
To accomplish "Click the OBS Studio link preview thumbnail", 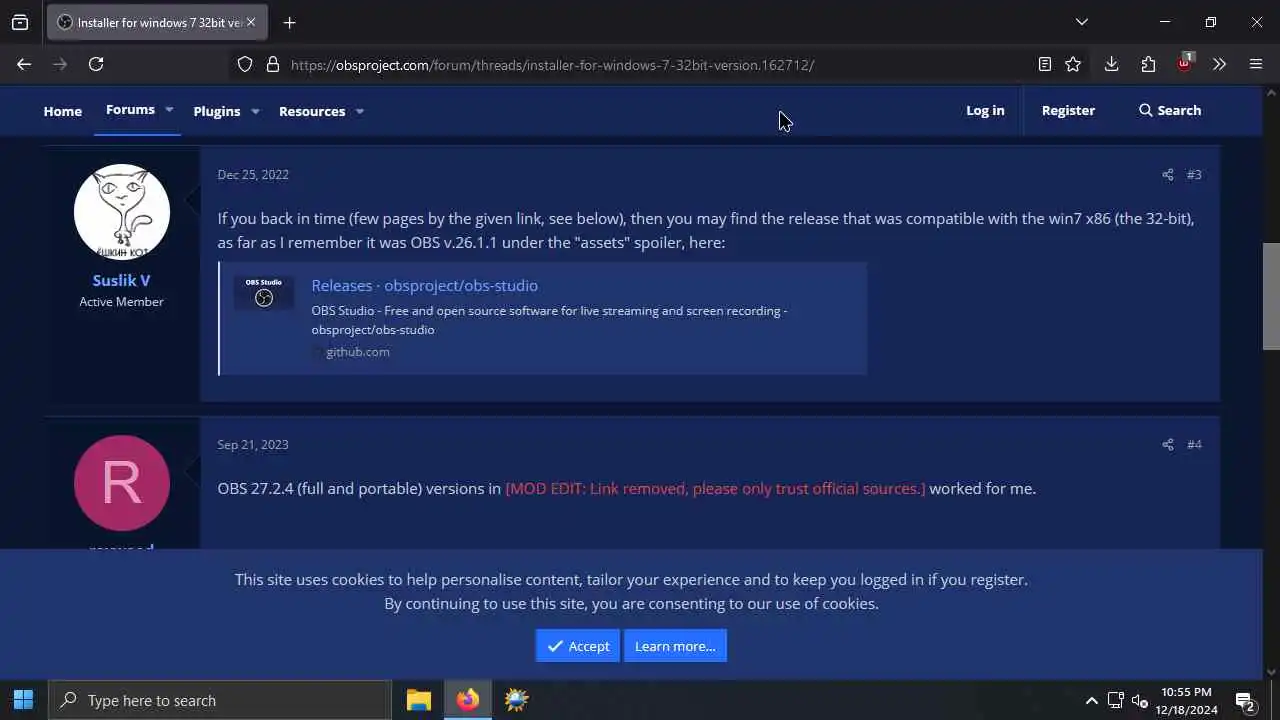I will [x=264, y=293].
